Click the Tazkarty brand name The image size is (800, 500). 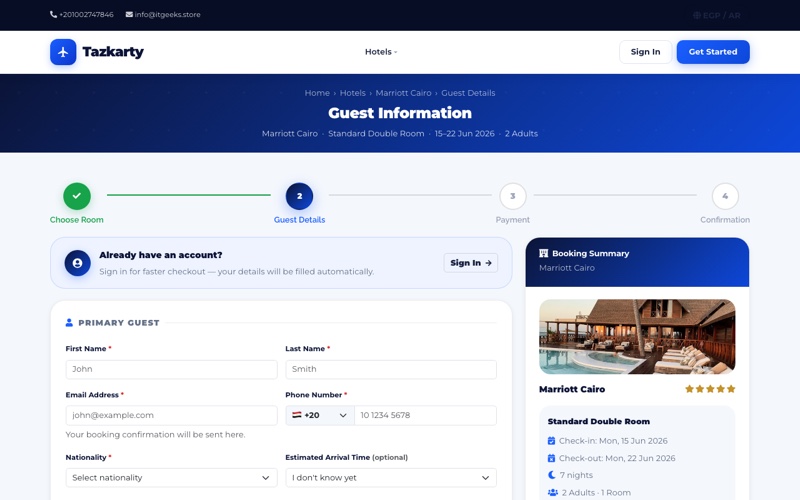click(113, 52)
